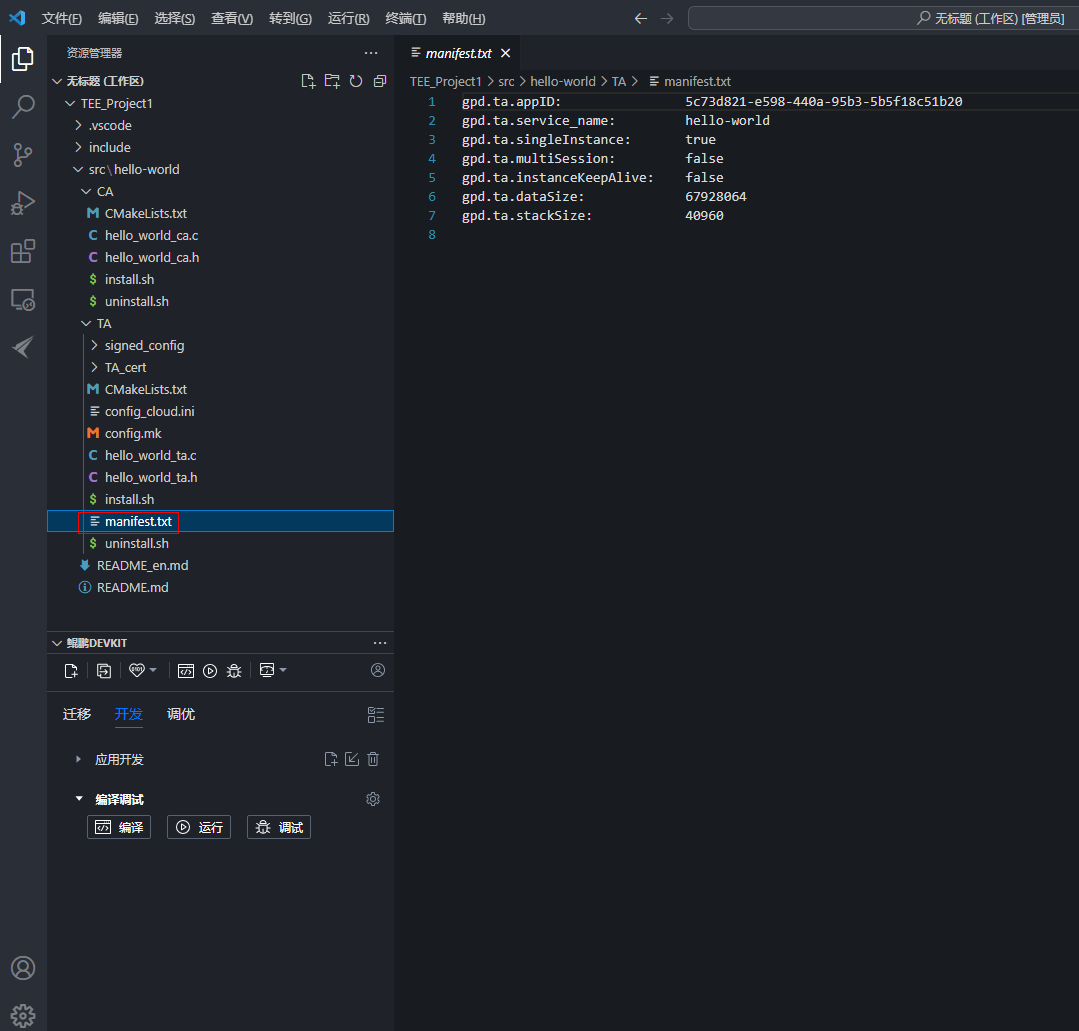Click delete trash icon in 应用开发 row
This screenshot has width=1079, height=1031.
click(373, 759)
